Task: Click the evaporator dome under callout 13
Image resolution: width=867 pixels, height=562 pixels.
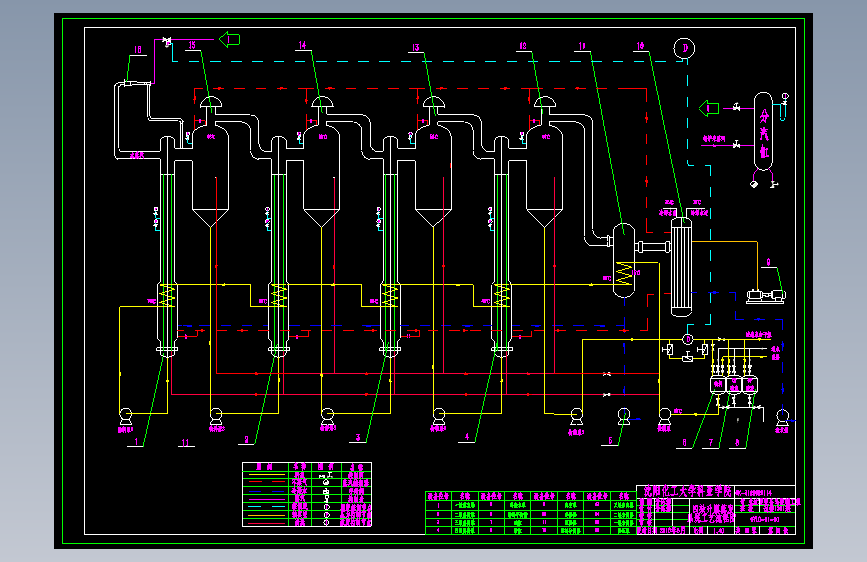Action: (434, 103)
